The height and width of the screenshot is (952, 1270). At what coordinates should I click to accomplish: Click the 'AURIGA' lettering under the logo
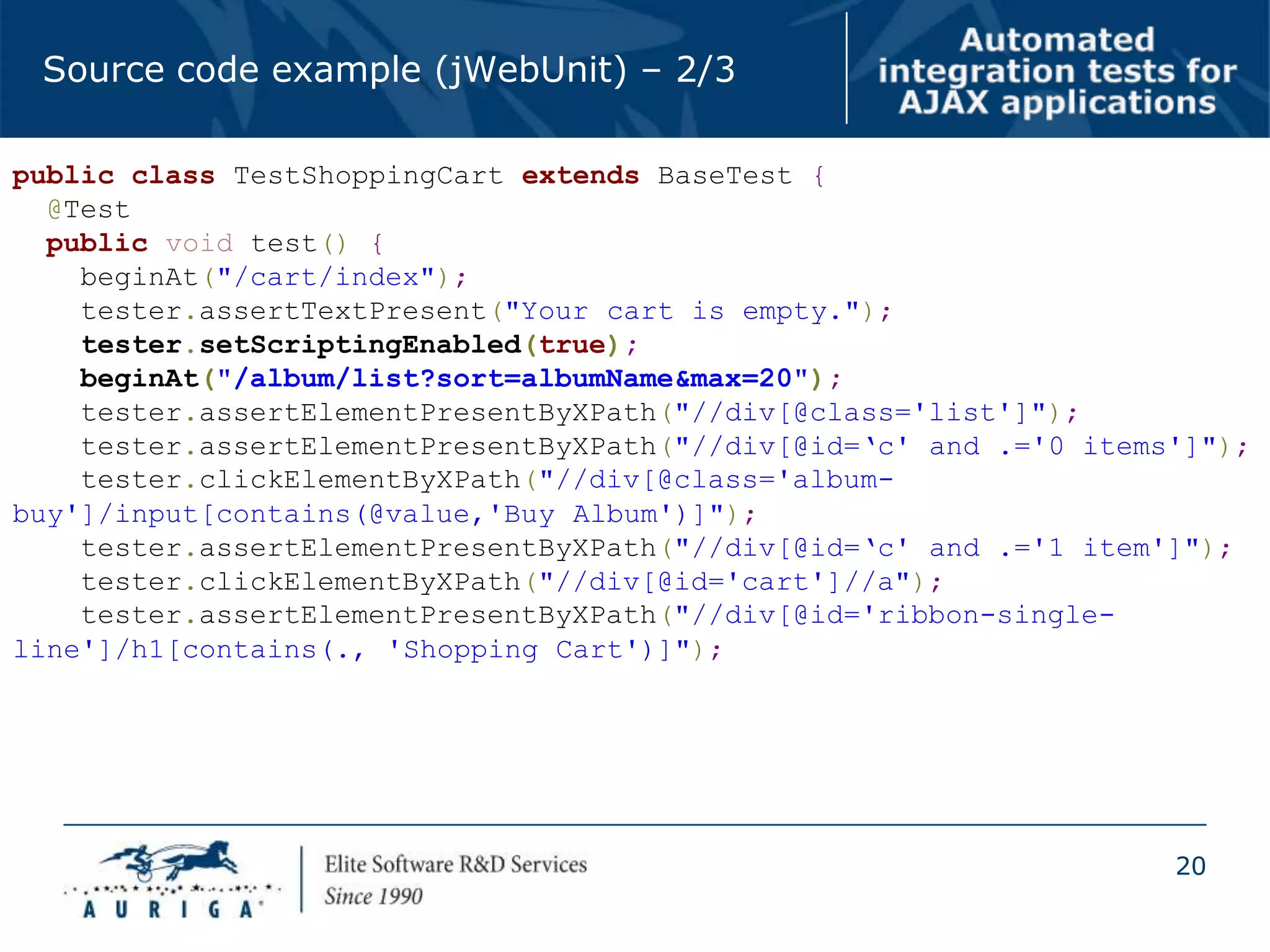coord(172,909)
